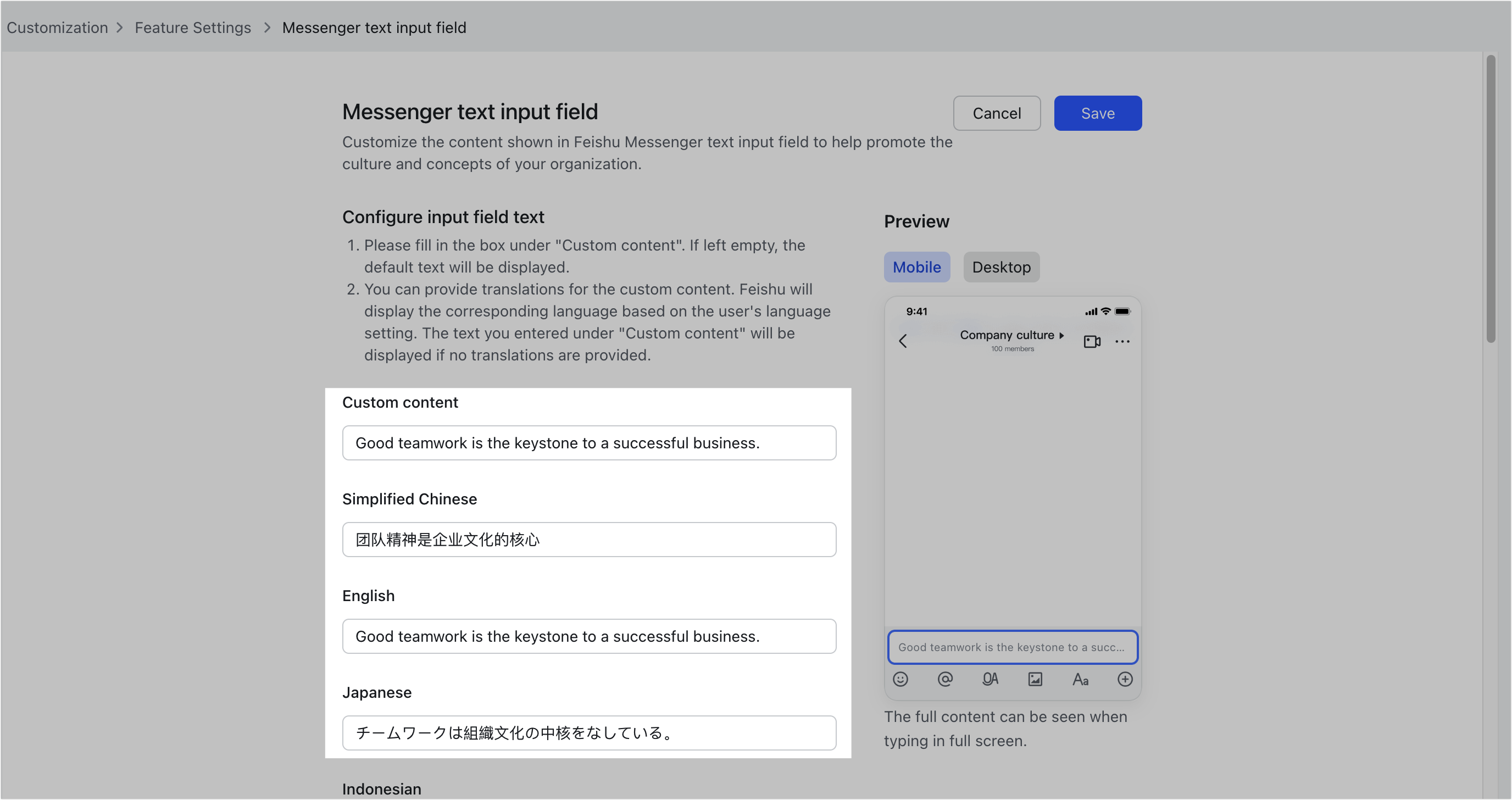Viewport: 1512px width, 800px height.
Task: Click the @ mention icon in preview
Action: pos(946,679)
